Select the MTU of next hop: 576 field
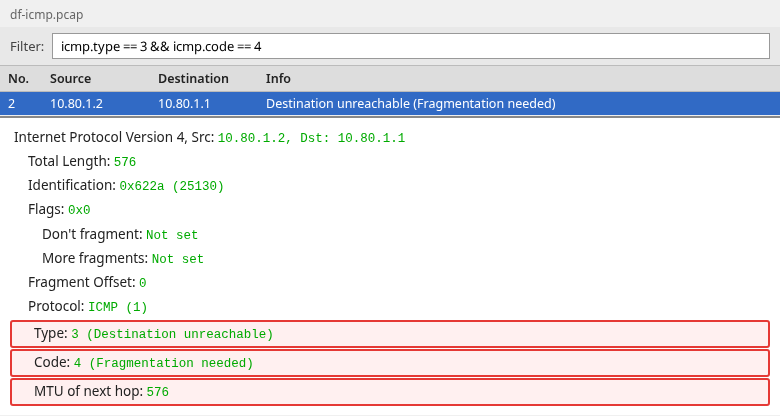Screen dimensions: 780x416 (390, 392)
